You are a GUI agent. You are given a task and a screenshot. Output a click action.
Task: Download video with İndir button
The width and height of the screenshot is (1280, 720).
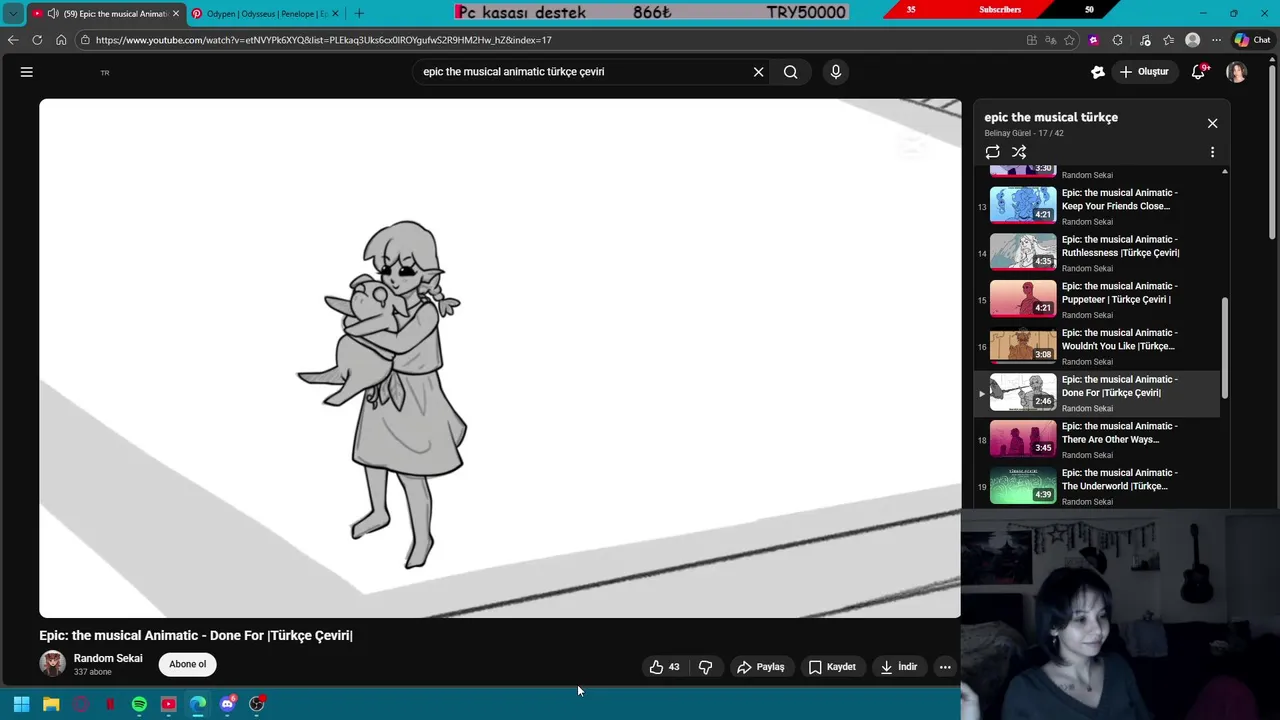click(x=899, y=667)
